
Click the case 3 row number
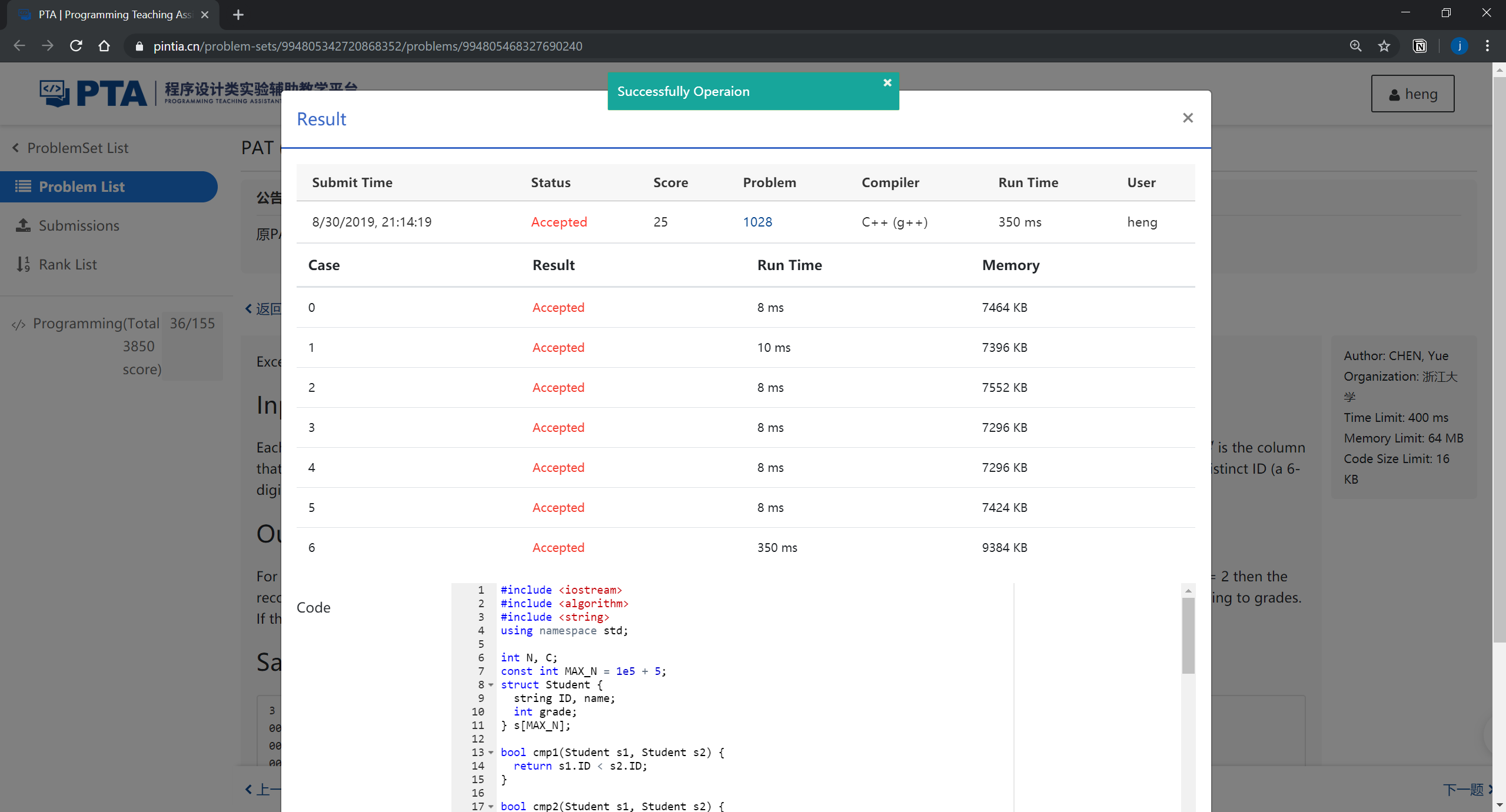[x=311, y=427]
